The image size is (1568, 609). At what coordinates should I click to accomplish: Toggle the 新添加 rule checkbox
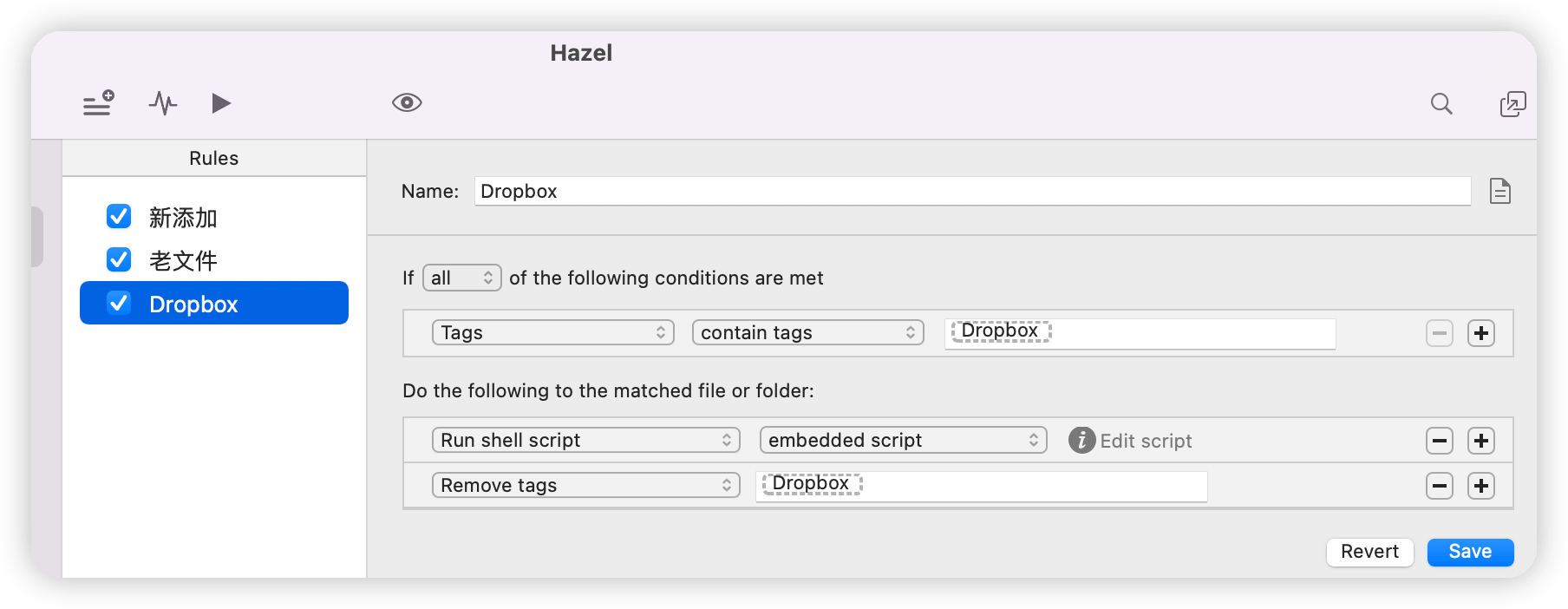119,216
